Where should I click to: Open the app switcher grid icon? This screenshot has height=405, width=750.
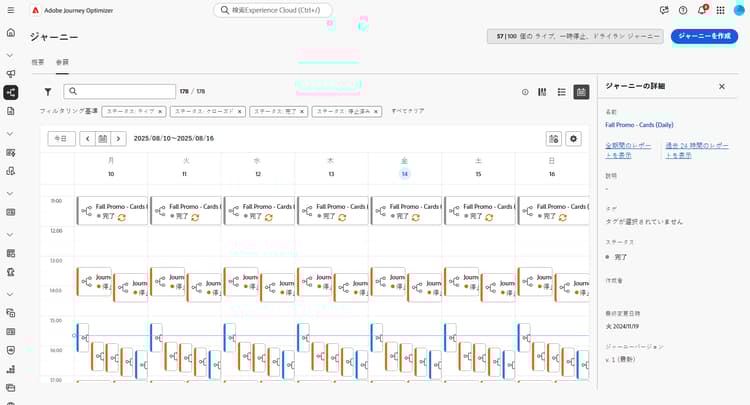click(x=720, y=10)
